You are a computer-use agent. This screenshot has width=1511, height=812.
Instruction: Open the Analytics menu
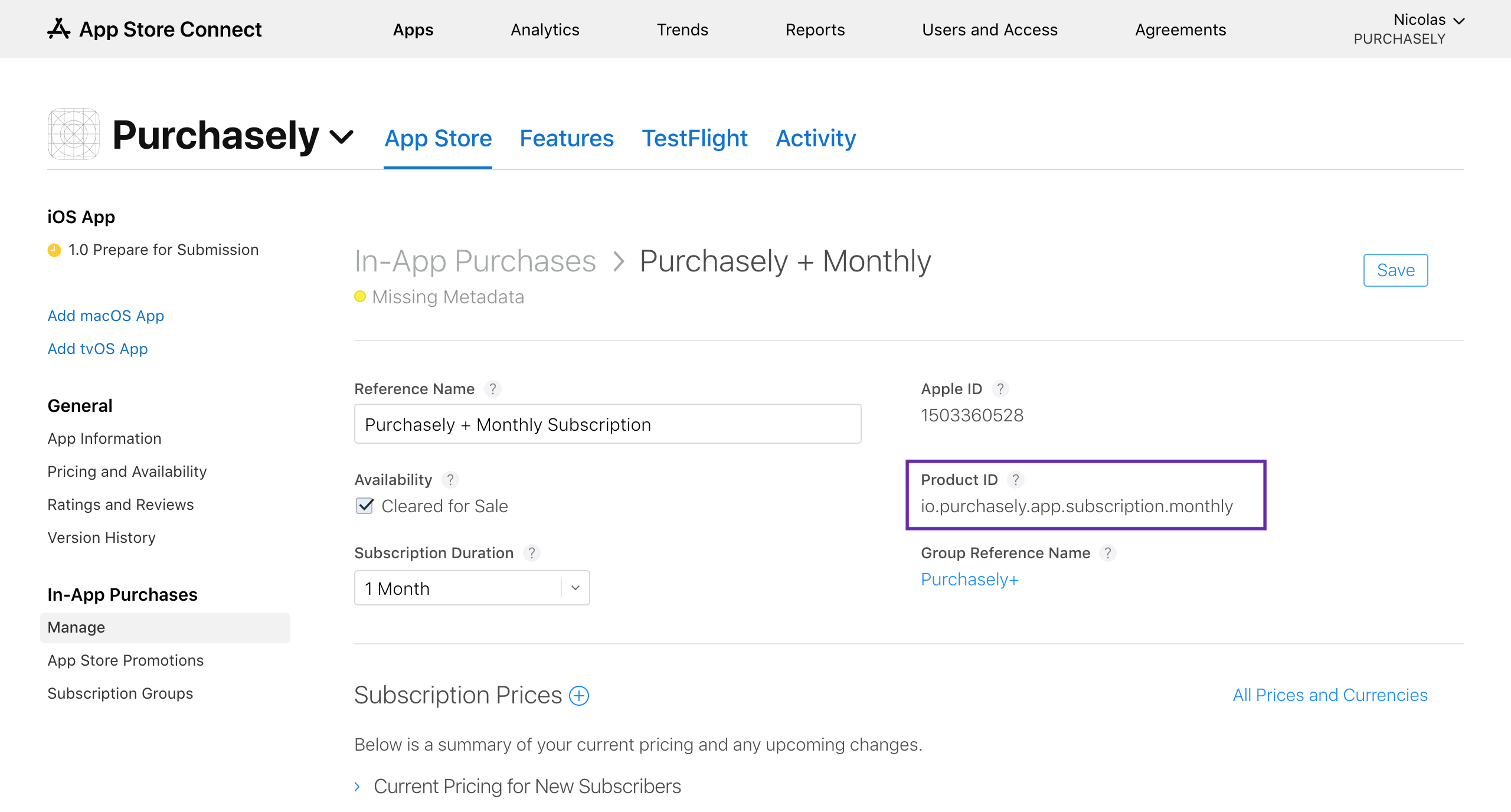point(545,30)
